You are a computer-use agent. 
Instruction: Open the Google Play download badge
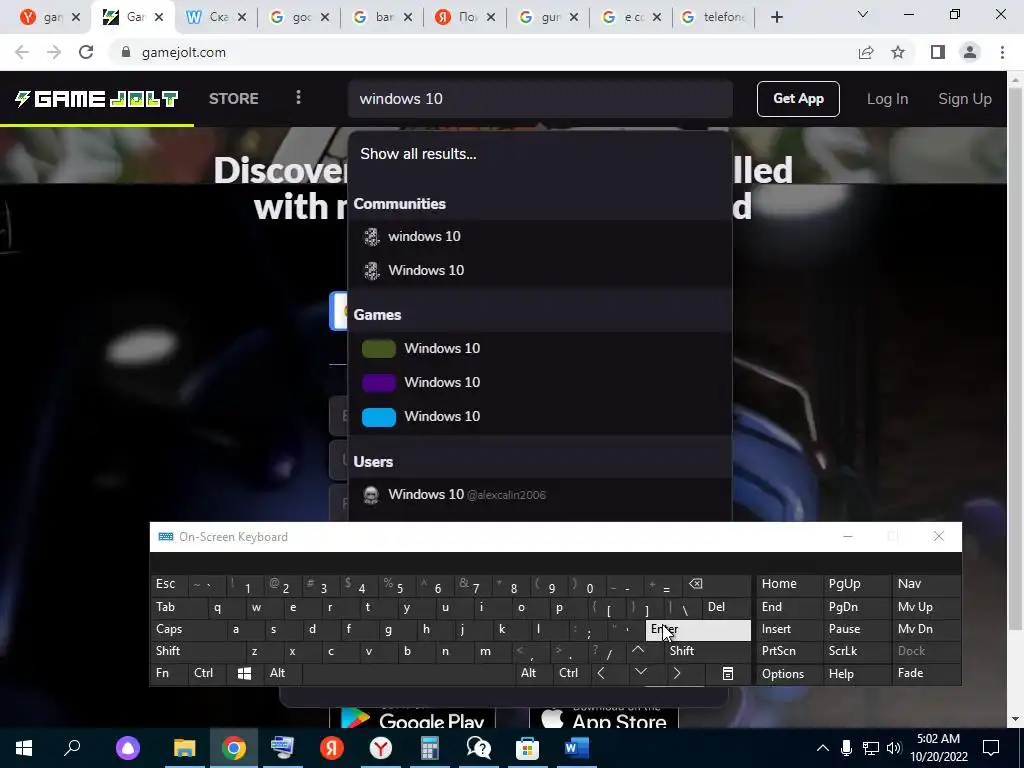click(412, 717)
